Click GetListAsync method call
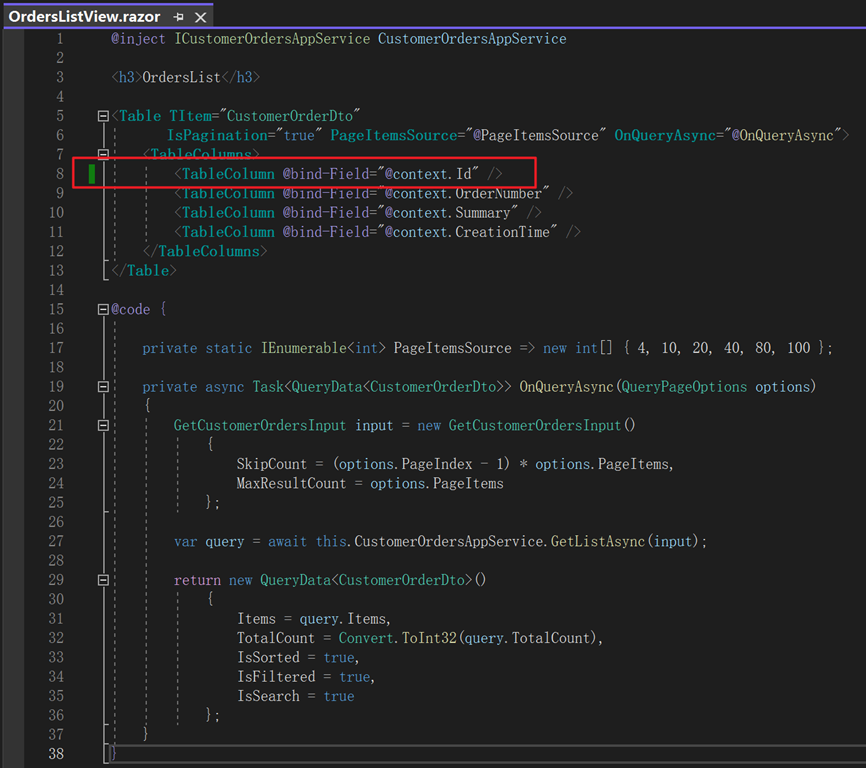 (598, 541)
